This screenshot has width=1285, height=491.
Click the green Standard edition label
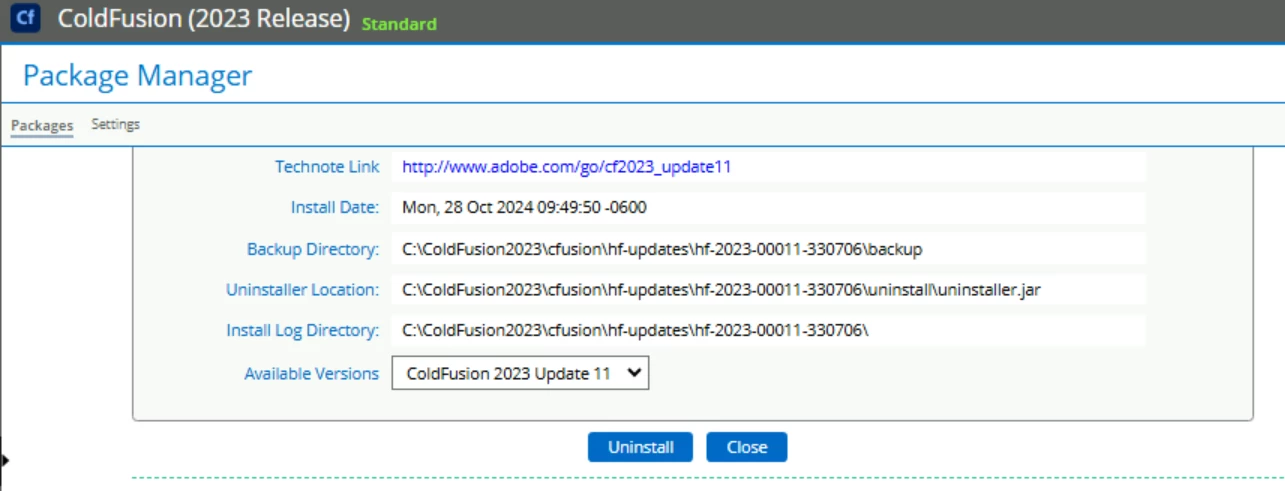[399, 24]
